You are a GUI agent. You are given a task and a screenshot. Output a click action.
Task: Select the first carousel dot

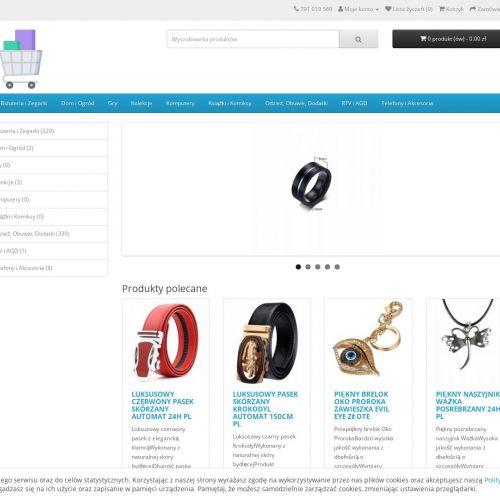click(x=298, y=267)
